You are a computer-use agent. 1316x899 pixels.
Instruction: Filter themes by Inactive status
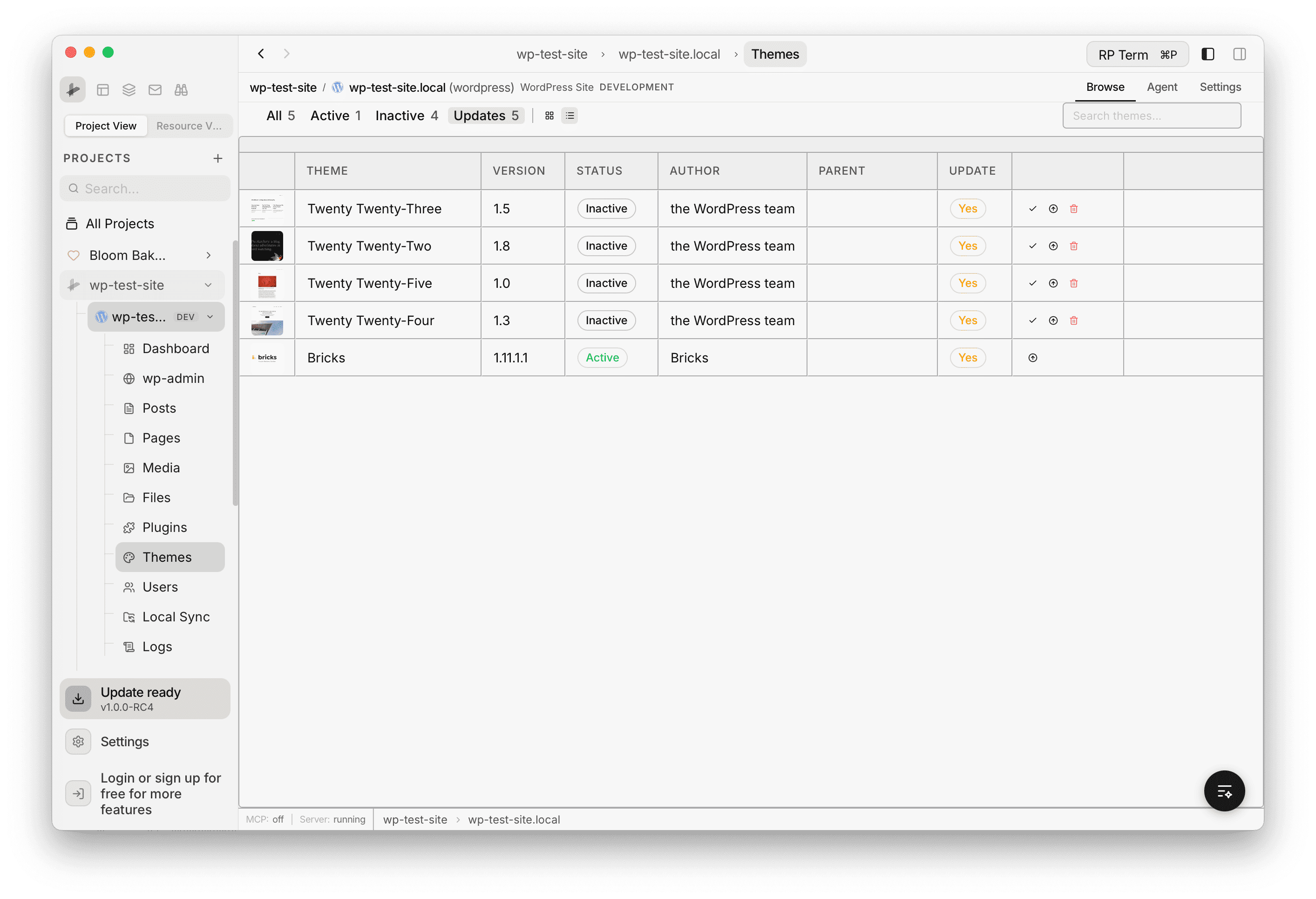407,115
